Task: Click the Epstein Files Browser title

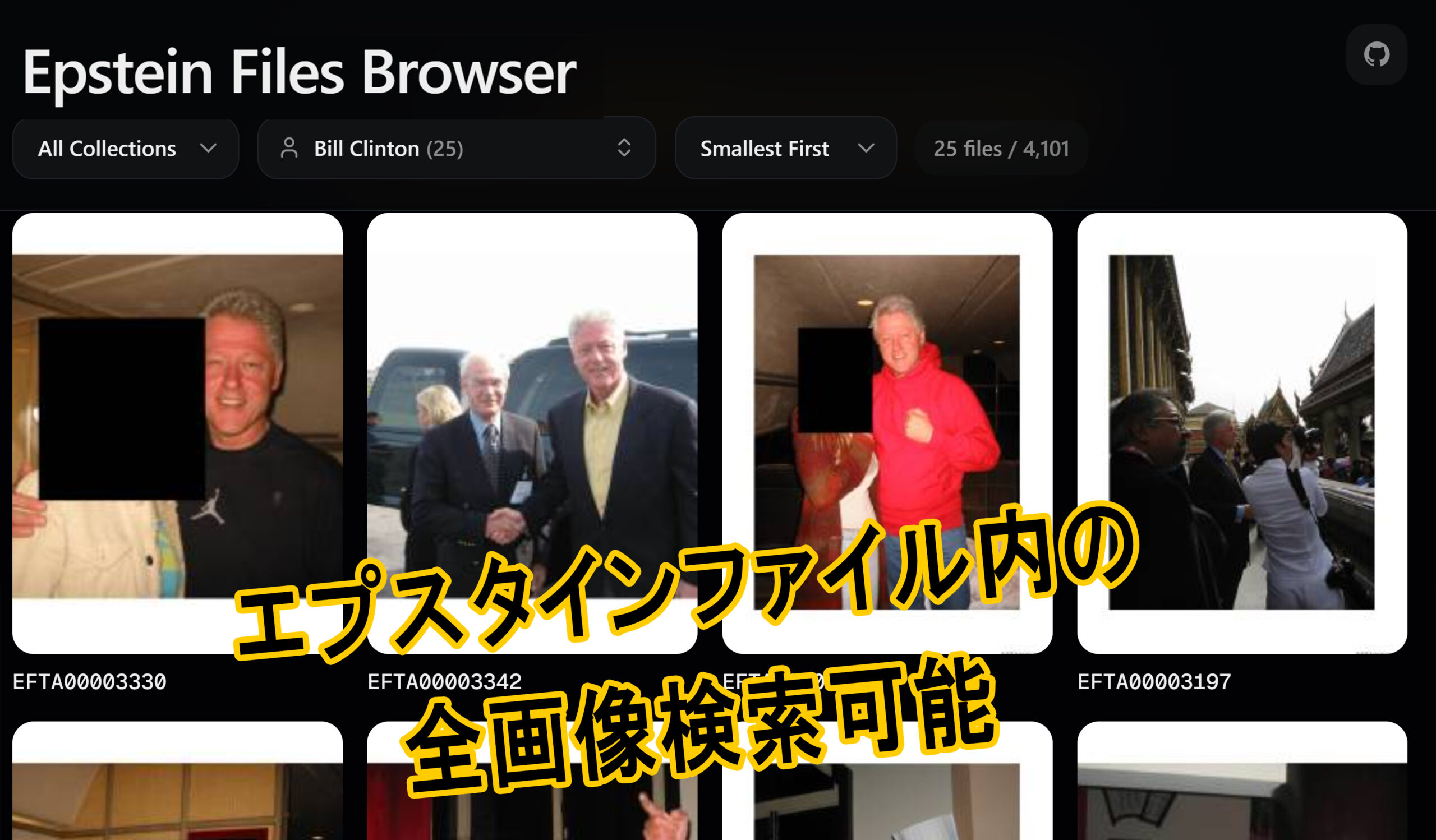Action: pyautogui.click(x=299, y=73)
